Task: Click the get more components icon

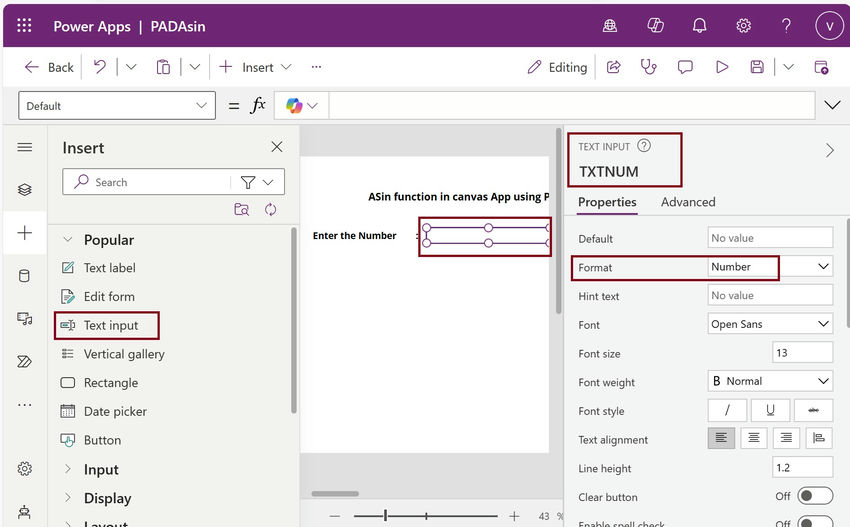Action: [x=242, y=209]
